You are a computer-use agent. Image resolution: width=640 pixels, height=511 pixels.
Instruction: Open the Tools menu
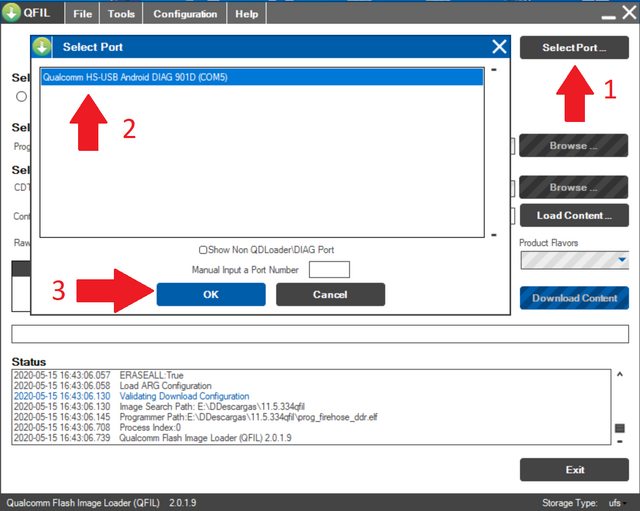coord(121,14)
